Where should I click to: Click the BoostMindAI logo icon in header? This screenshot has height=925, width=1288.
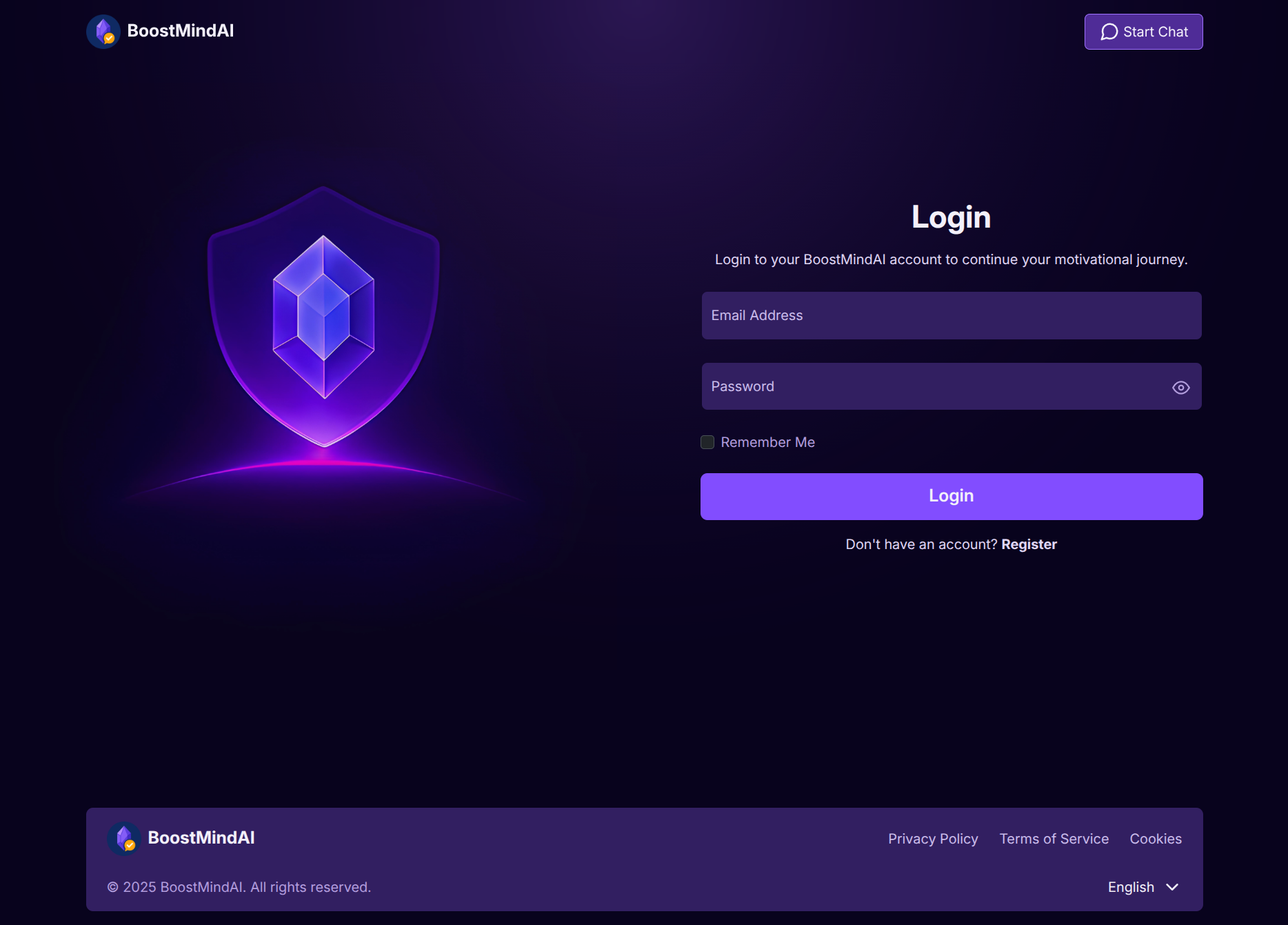tap(103, 32)
